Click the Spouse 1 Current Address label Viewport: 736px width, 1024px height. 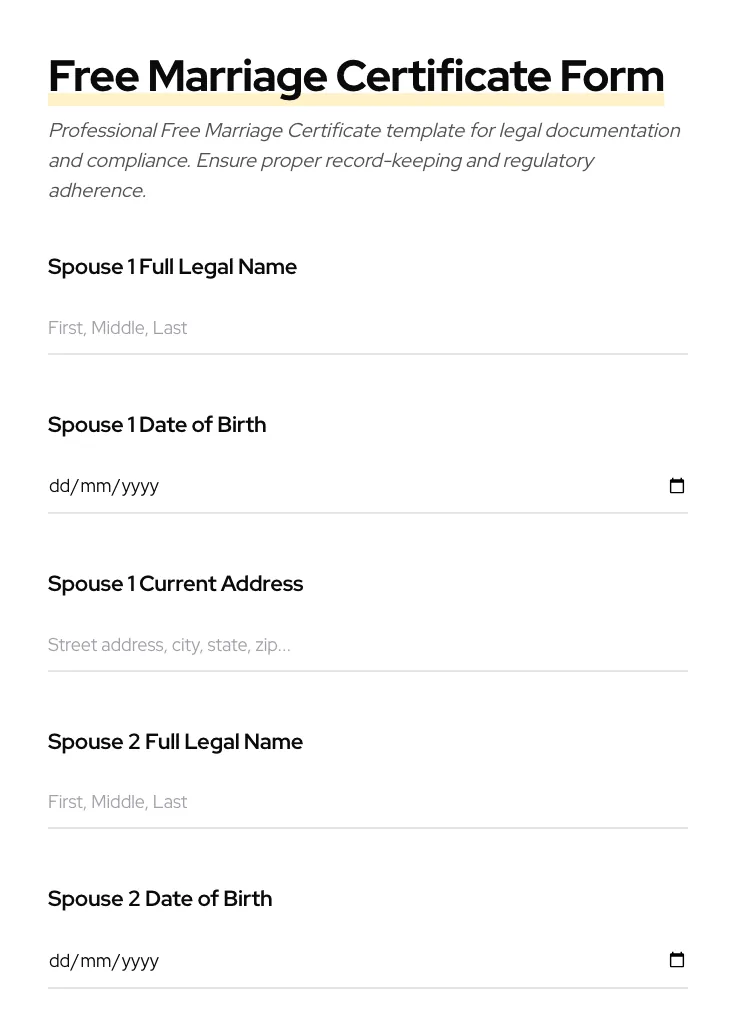pos(175,583)
